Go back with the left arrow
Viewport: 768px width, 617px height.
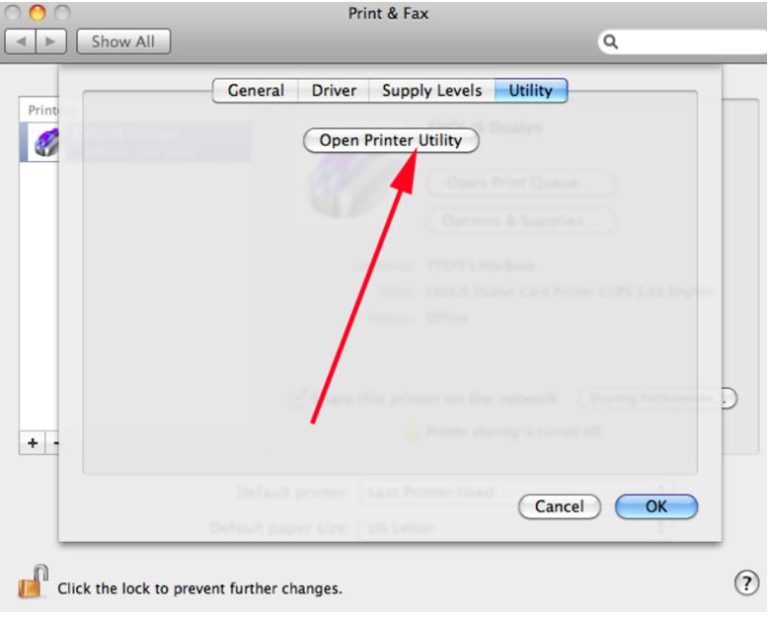click(20, 42)
